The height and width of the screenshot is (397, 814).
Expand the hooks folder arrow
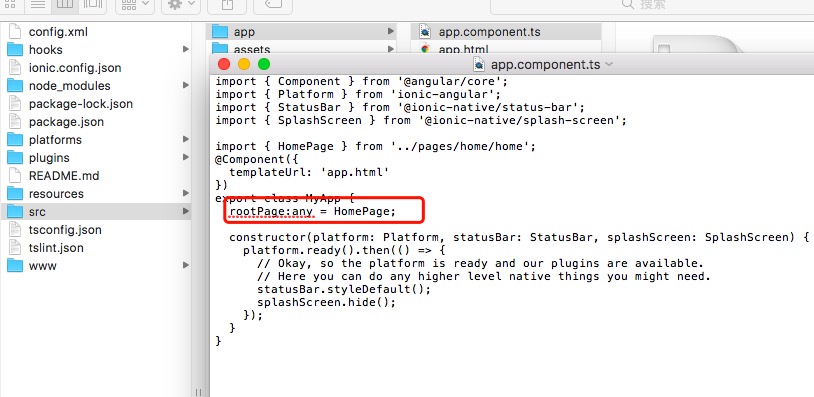pos(186,49)
